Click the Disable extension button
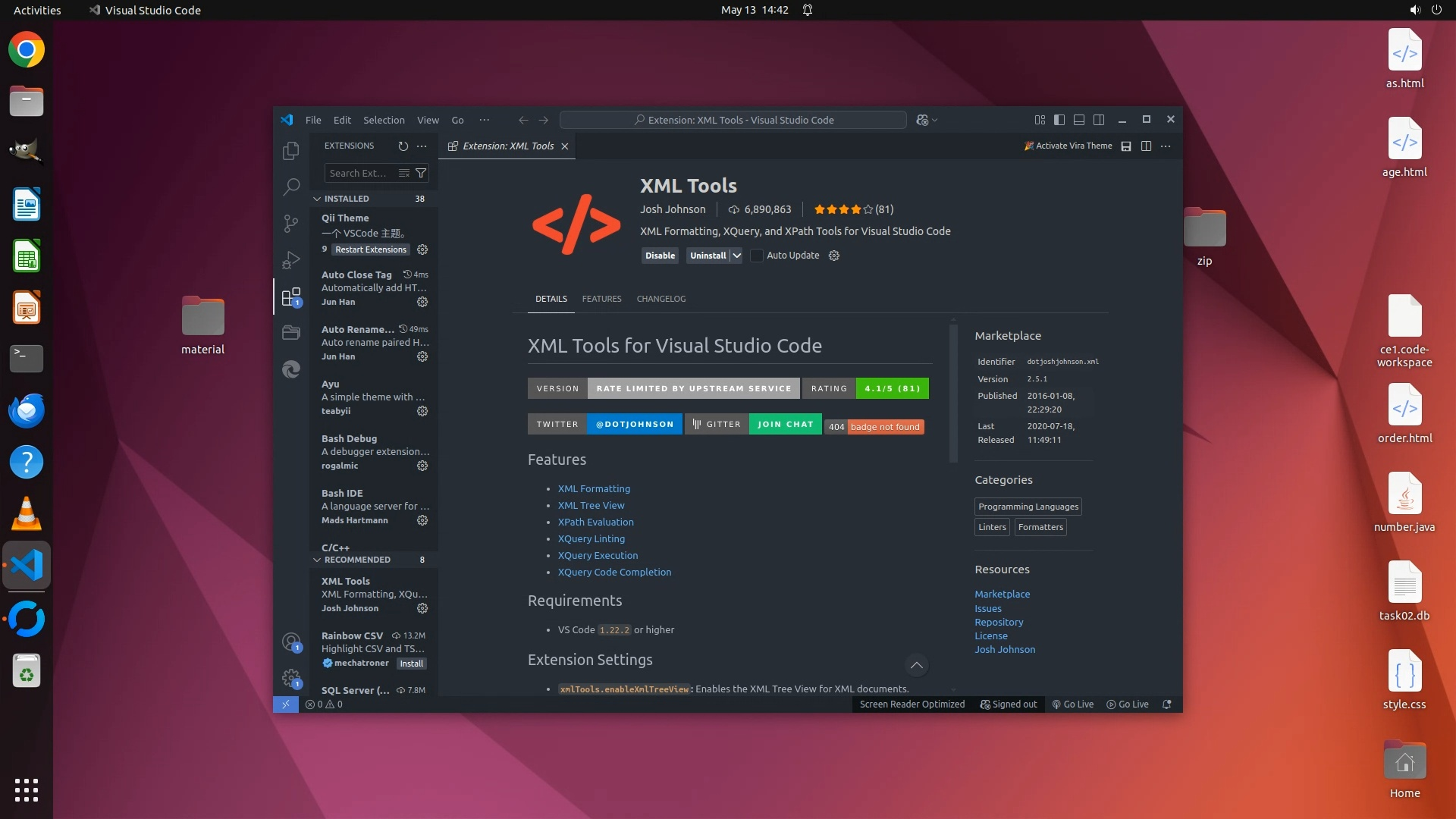This screenshot has width=1456, height=819. (660, 256)
